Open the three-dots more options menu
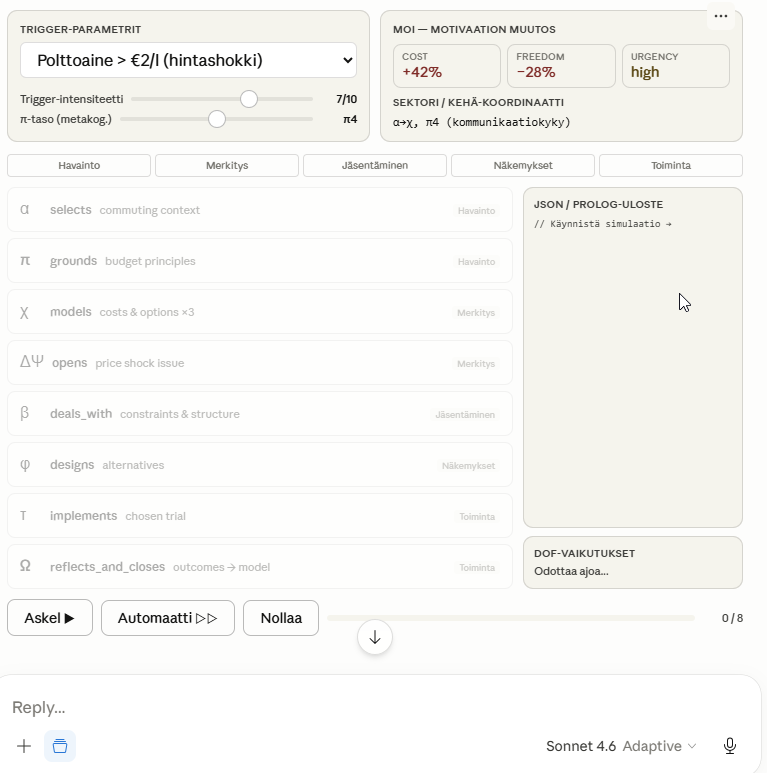Image resolution: width=767 pixels, height=773 pixels. pyautogui.click(x=721, y=16)
